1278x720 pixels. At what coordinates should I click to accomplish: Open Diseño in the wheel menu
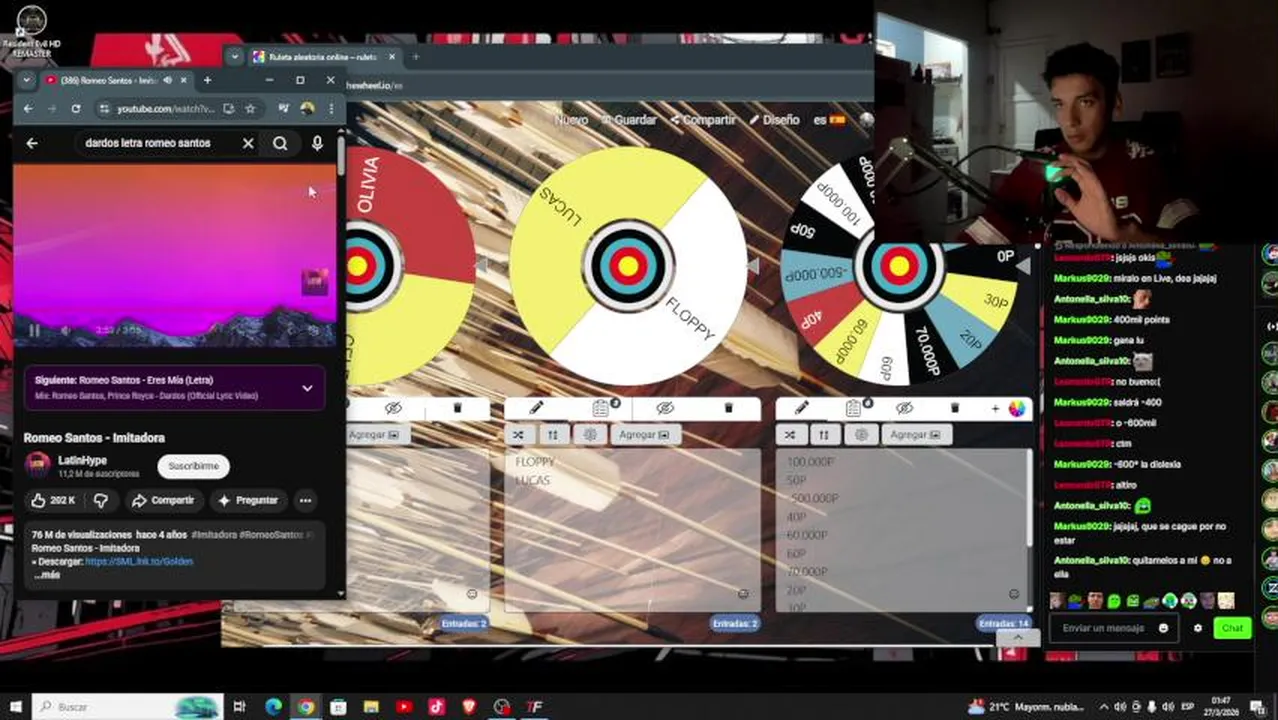774,120
